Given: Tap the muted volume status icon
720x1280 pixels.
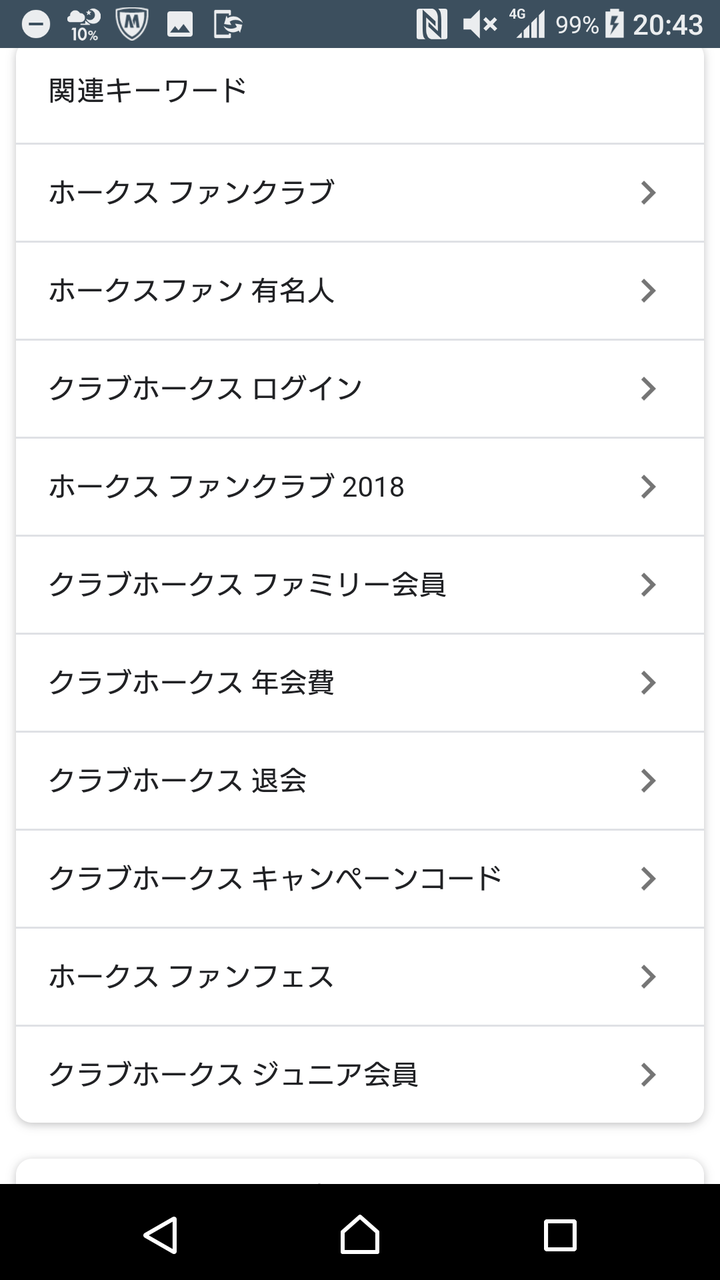Looking at the screenshot, I should [x=480, y=24].
